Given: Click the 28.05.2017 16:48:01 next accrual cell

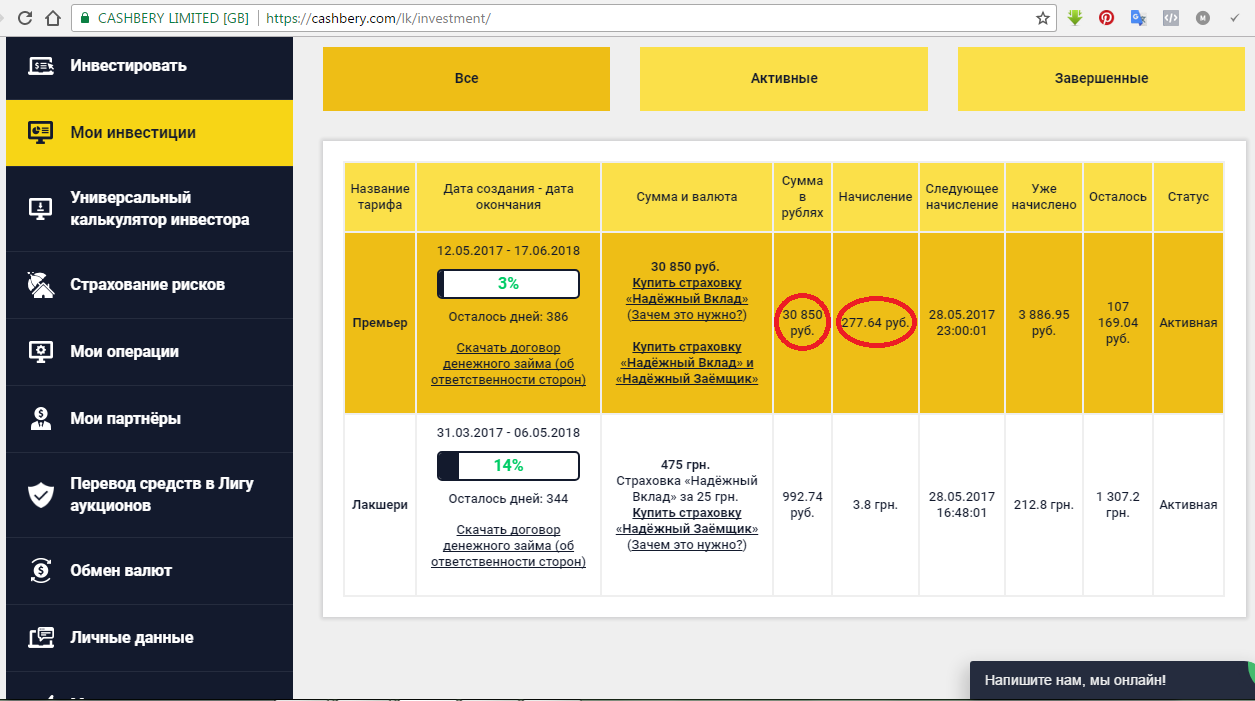Looking at the screenshot, I should pyautogui.click(x=961, y=505).
